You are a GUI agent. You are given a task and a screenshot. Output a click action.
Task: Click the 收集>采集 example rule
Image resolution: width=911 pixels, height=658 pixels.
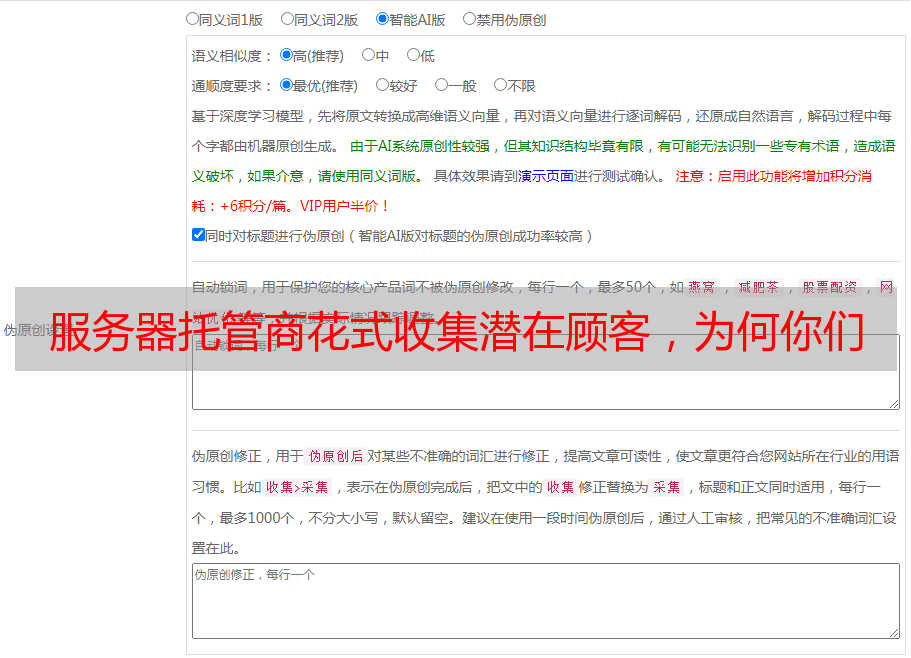pyautogui.click(x=297, y=487)
